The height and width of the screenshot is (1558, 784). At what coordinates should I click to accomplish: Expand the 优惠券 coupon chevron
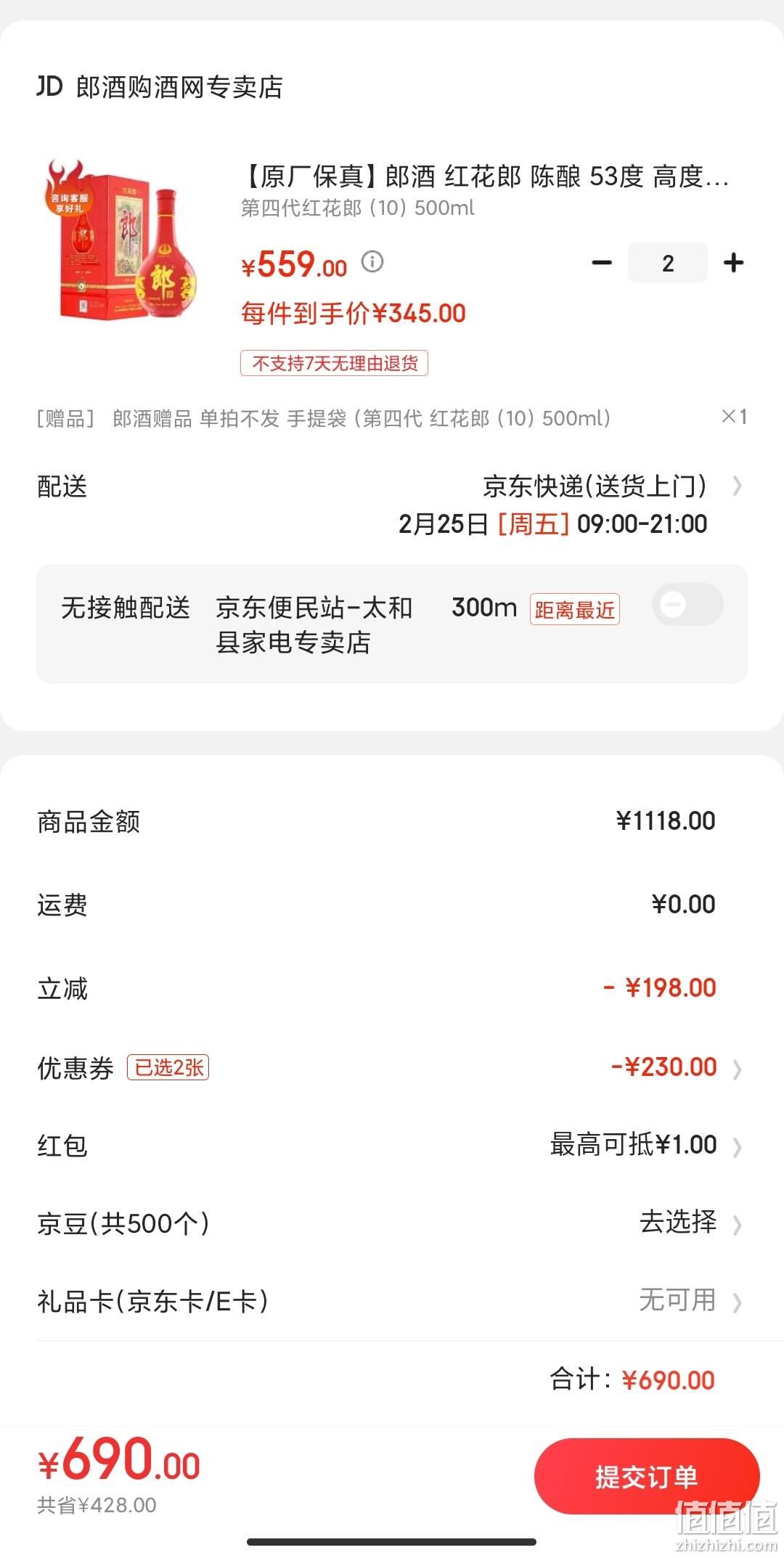coord(737,1069)
